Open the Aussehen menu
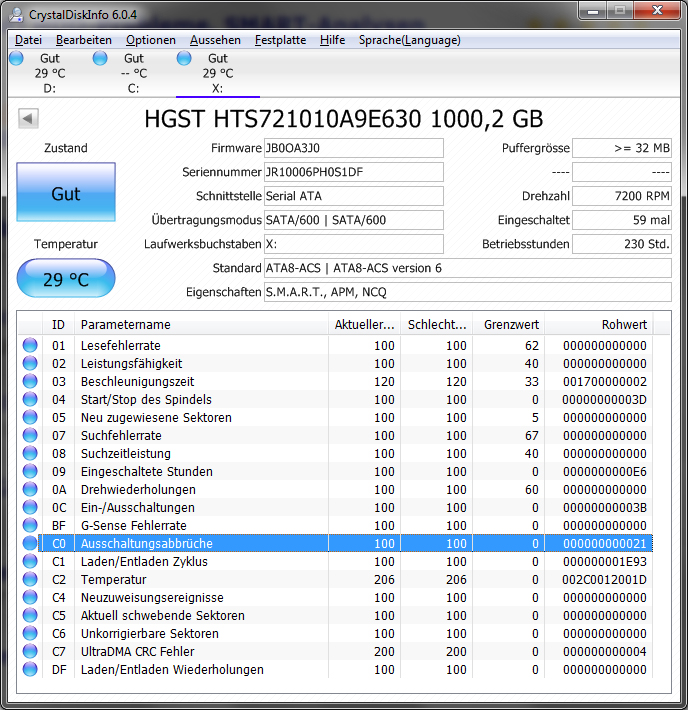The height and width of the screenshot is (710, 688). pos(215,40)
